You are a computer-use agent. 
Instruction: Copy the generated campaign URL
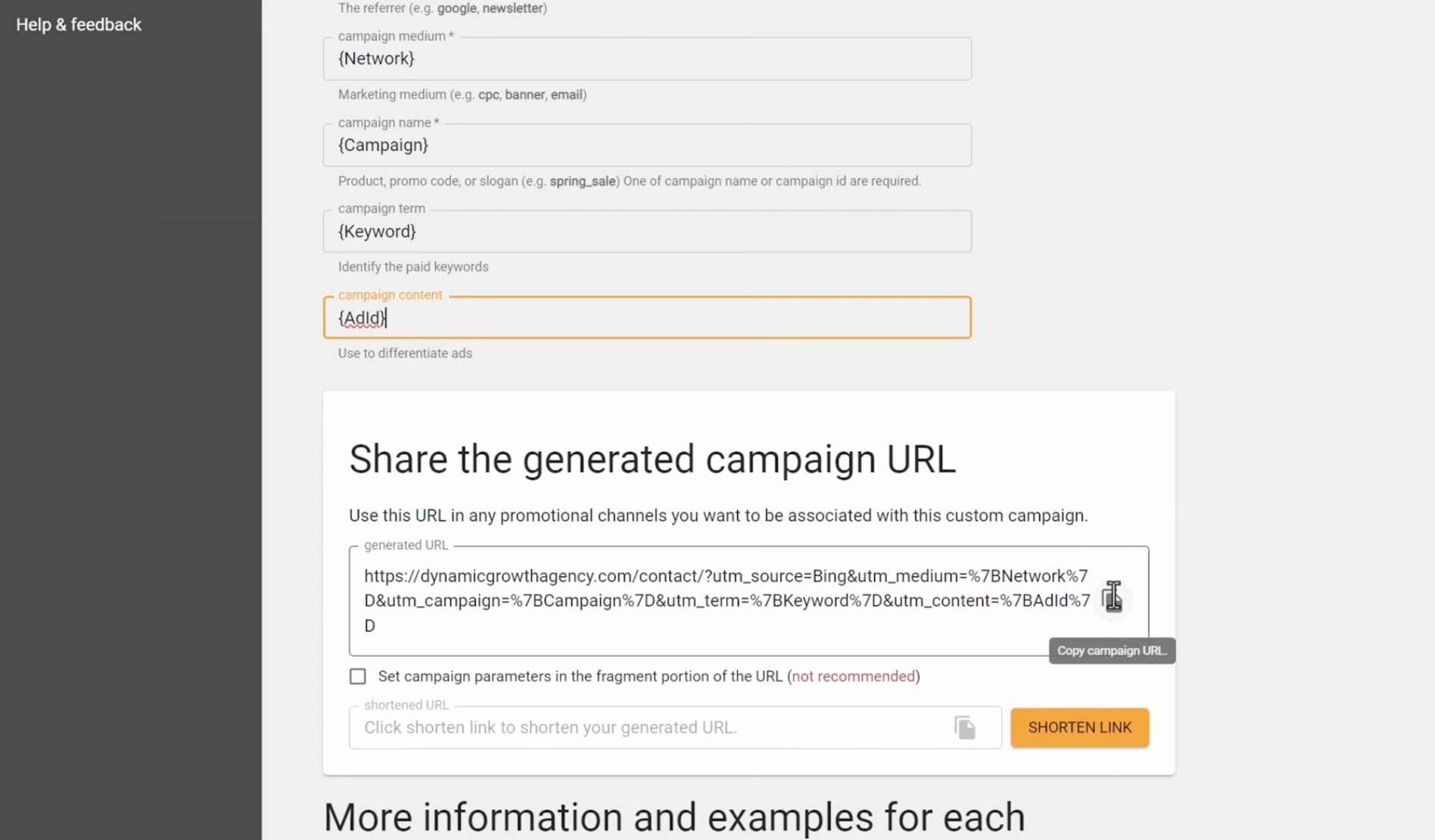coord(1111,599)
